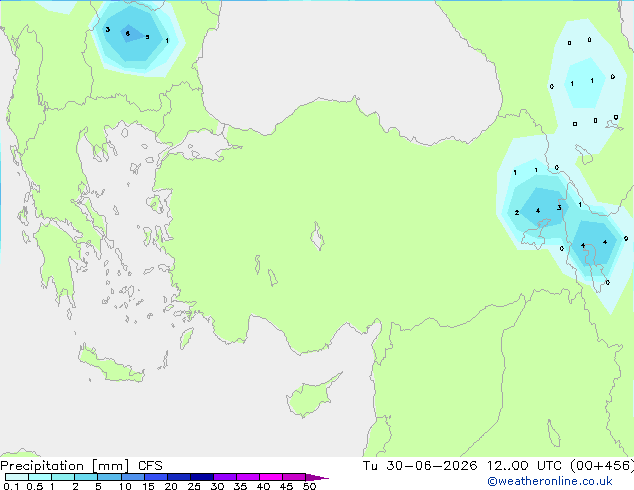Click the 40–45 mm legend color swatch
The image size is (634, 490).
271,477
